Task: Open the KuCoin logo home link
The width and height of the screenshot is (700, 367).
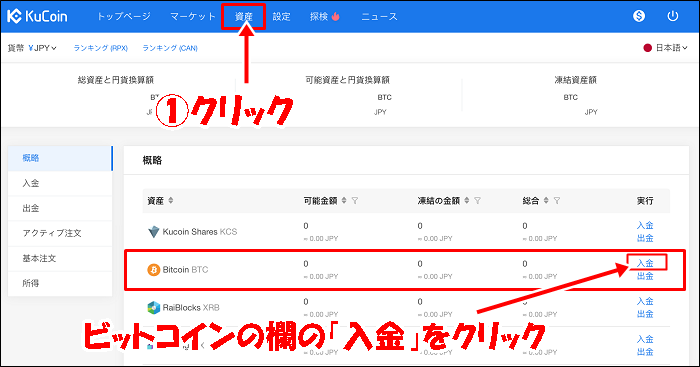Action: tap(37, 16)
